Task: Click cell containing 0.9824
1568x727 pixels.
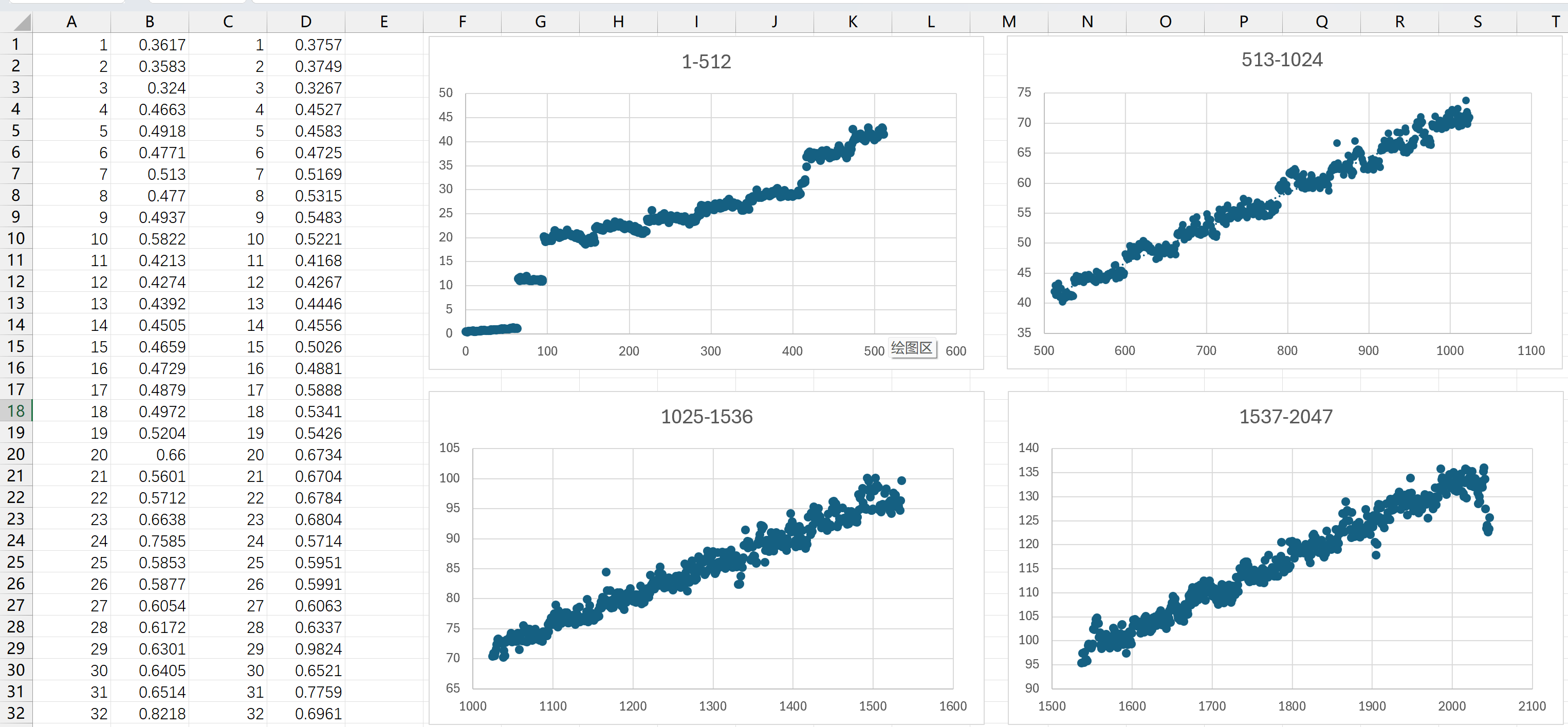Action: pyautogui.click(x=318, y=648)
